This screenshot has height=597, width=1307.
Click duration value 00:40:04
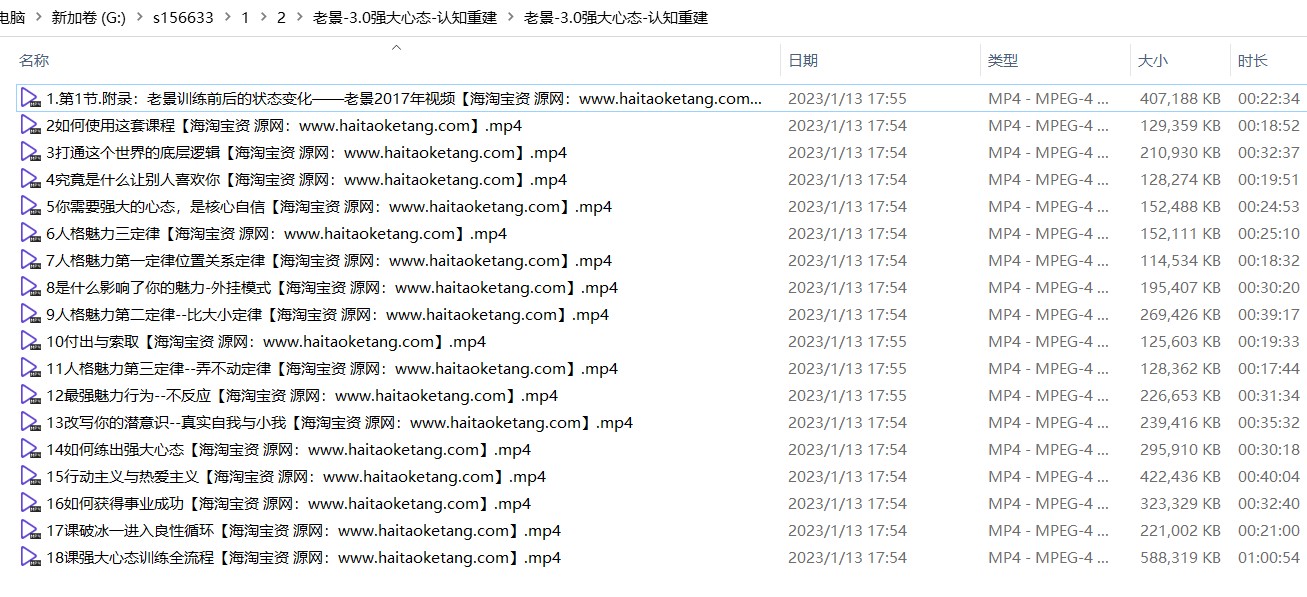point(1269,477)
